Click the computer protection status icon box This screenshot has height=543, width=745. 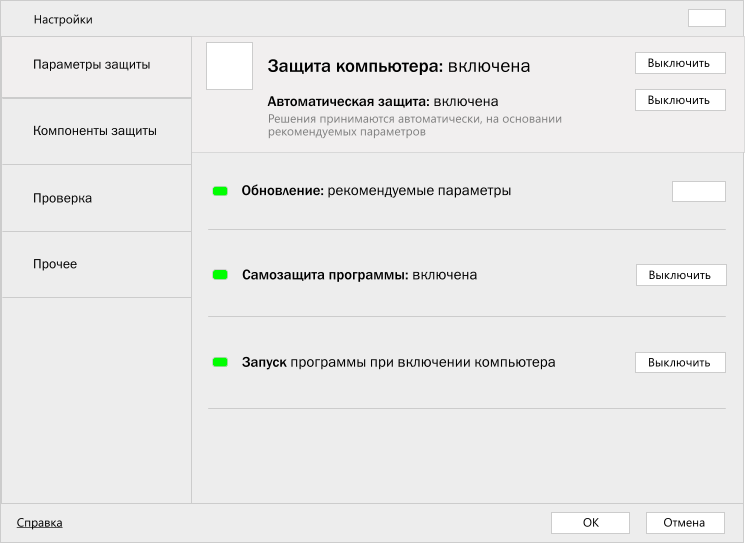click(x=229, y=66)
